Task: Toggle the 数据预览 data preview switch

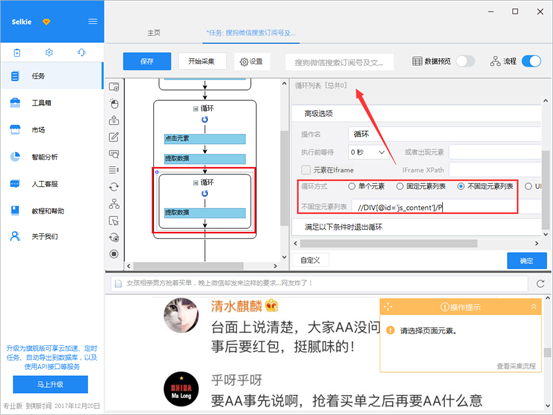Action: 466,61
